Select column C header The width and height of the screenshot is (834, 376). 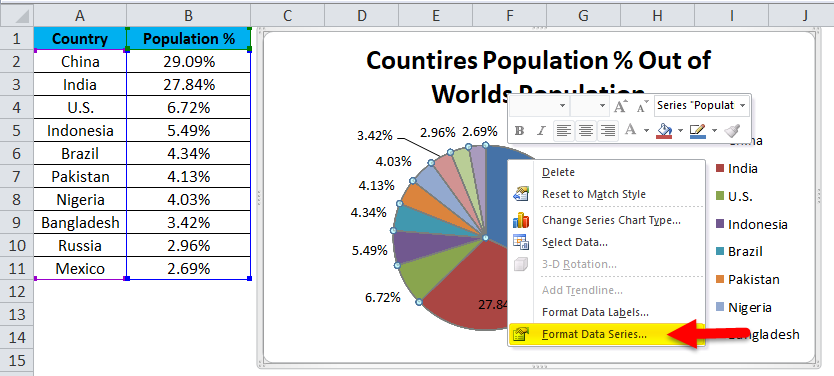coord(288,16)
